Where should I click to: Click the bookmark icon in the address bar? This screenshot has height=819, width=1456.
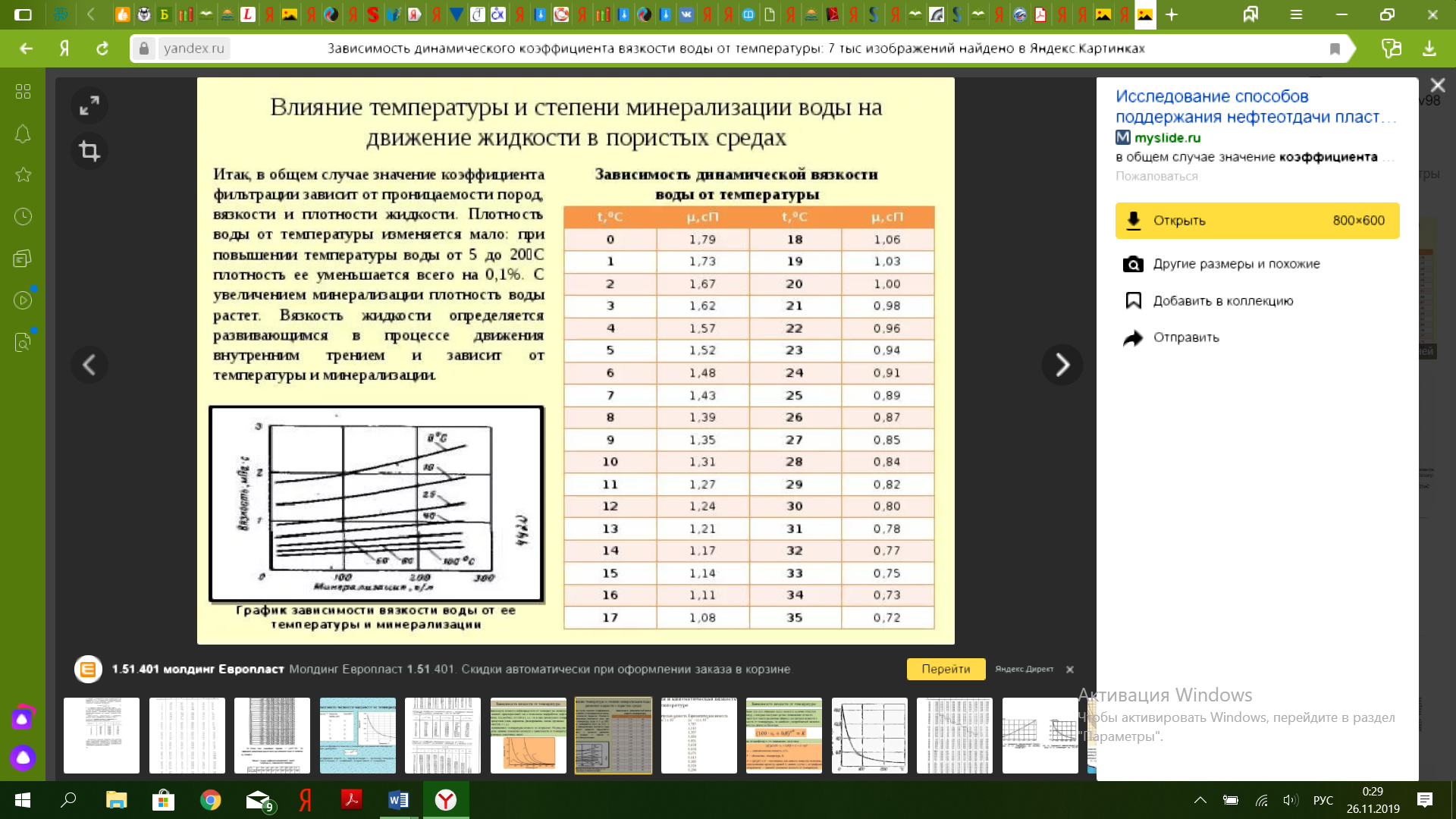click(1335, 49)
